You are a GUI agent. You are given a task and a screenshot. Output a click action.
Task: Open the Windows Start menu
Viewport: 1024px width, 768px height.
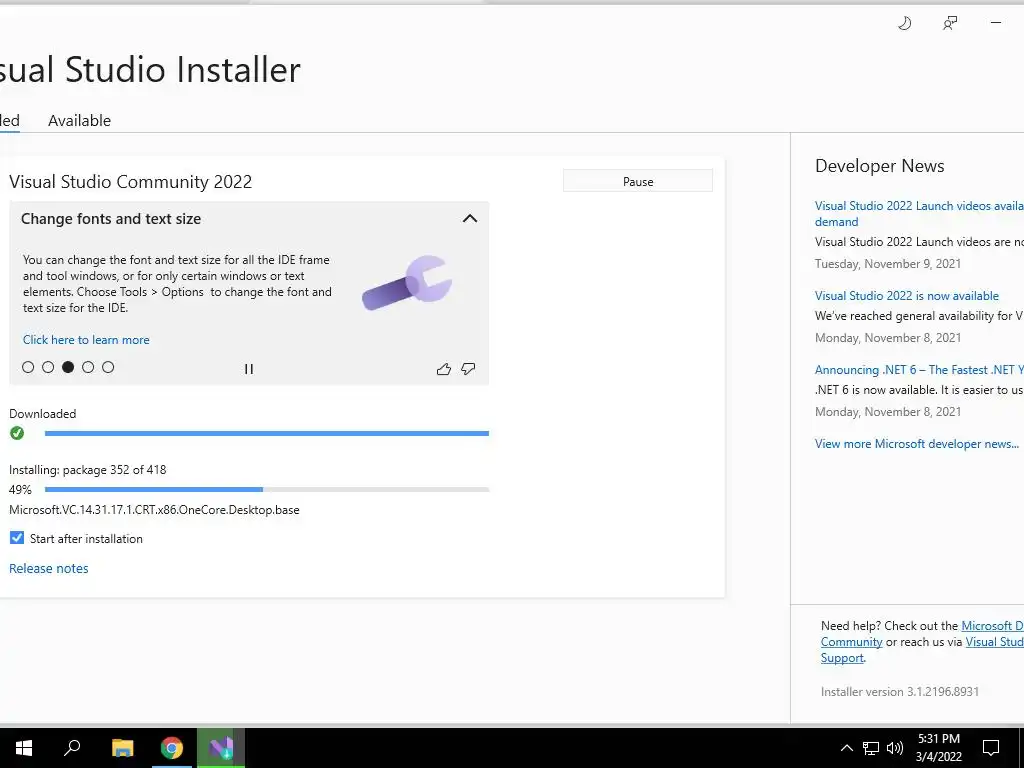click(24, 747)
